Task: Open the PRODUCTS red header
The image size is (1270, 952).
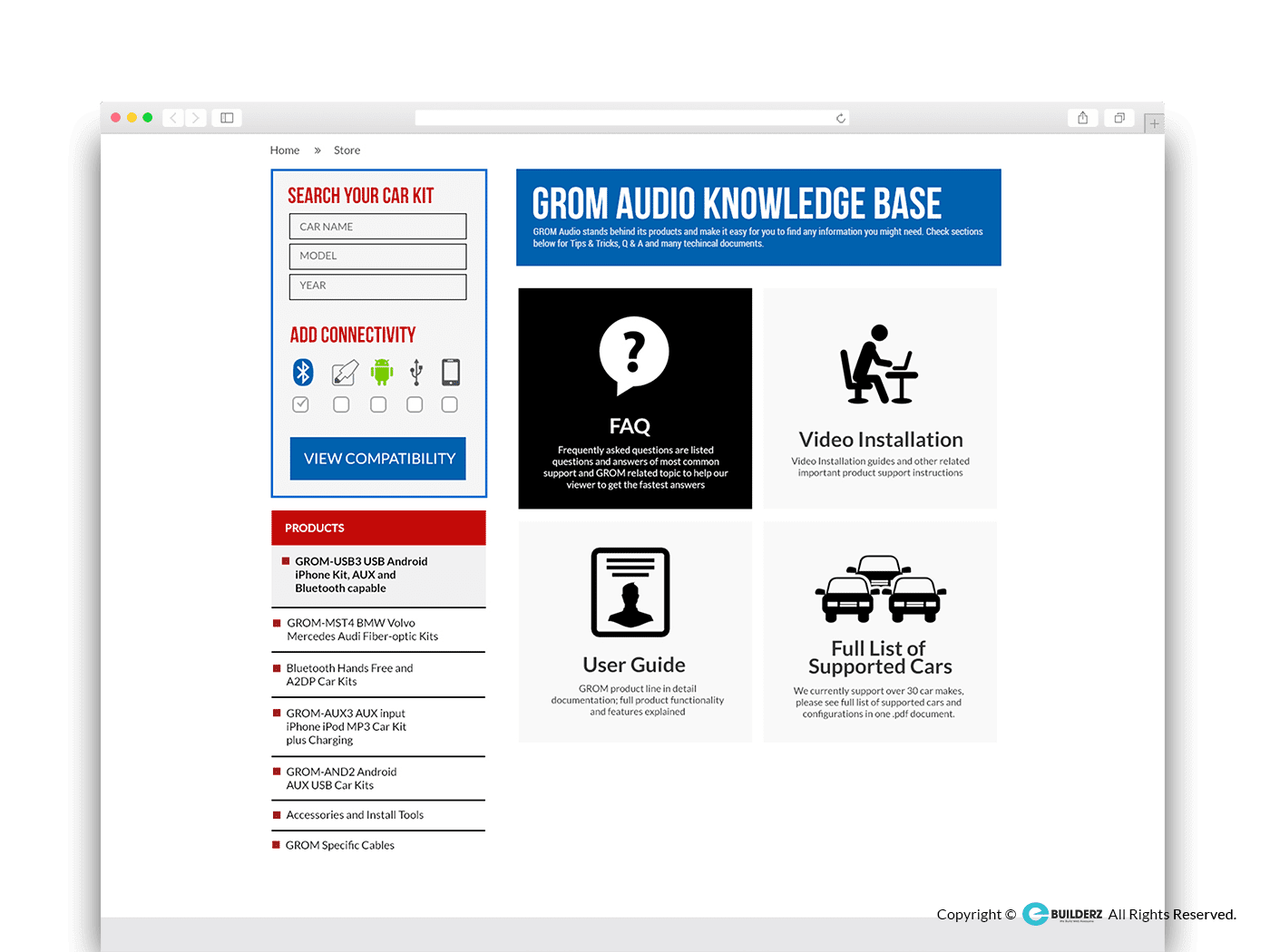Action: tap(378, 528)
